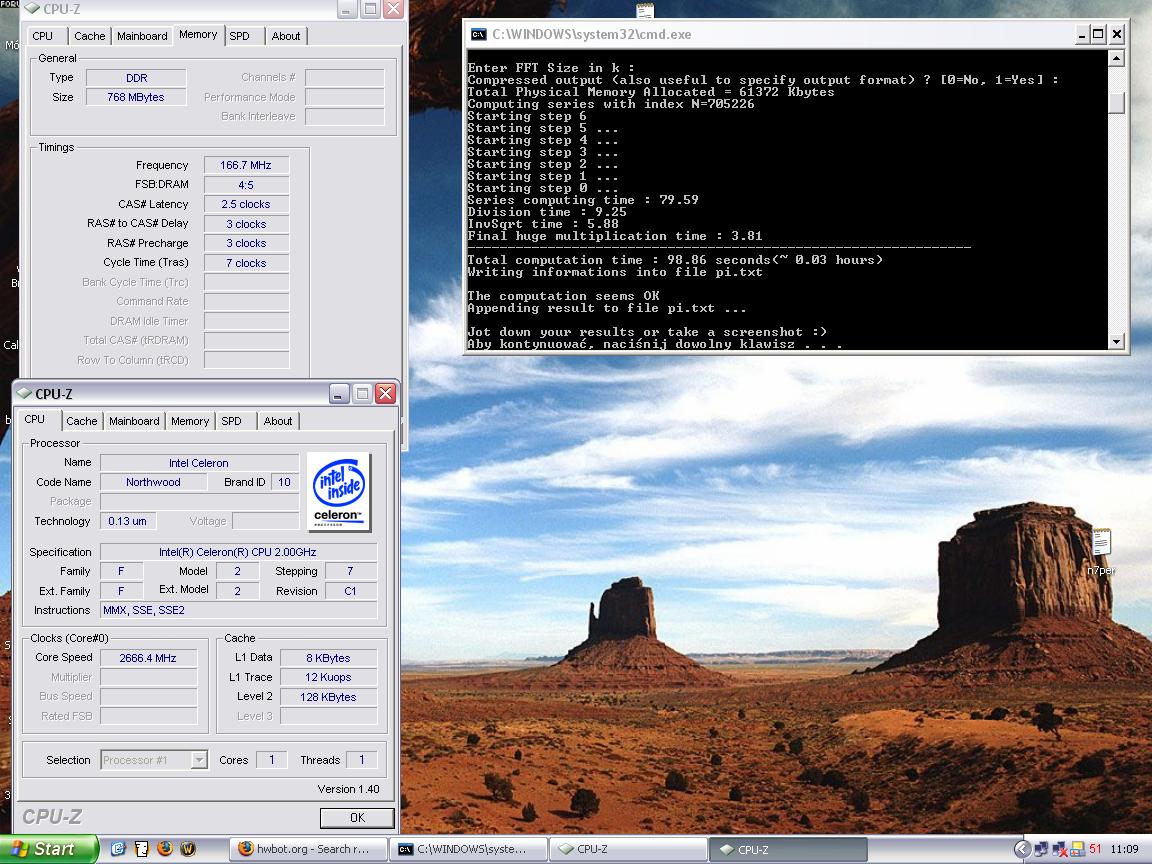Viewport: 1152px width, 864px height.
Task: Click the front CPU-Z title bar icon
Action: pyautogui.click(x=24, y=394)
